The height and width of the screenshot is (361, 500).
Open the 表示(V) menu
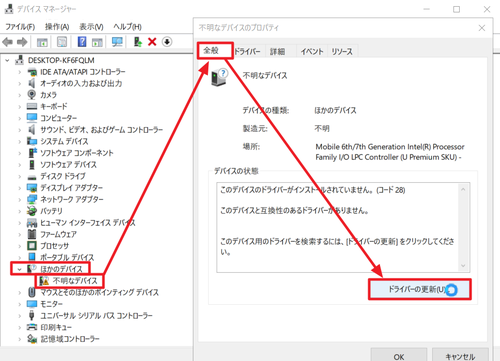(91, 27)
